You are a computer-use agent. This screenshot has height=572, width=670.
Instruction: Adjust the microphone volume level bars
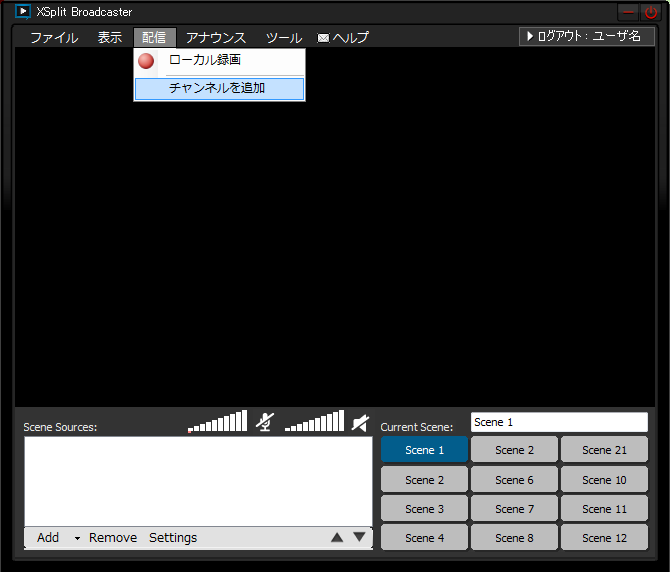point(217,421)
